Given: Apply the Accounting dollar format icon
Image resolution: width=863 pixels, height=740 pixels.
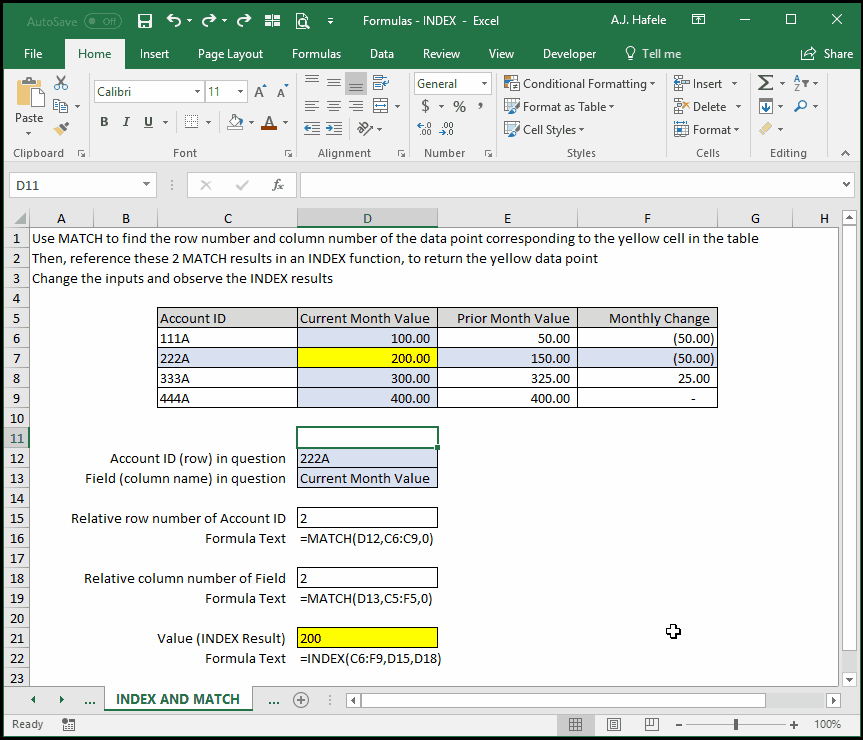Looking at the screenshot, I should [425, 106].
